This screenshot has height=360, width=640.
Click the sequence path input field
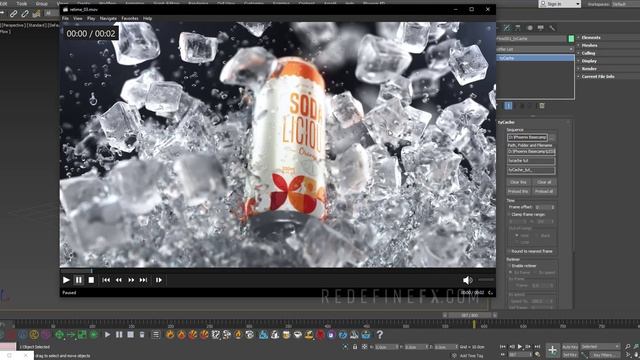[527, 137]
